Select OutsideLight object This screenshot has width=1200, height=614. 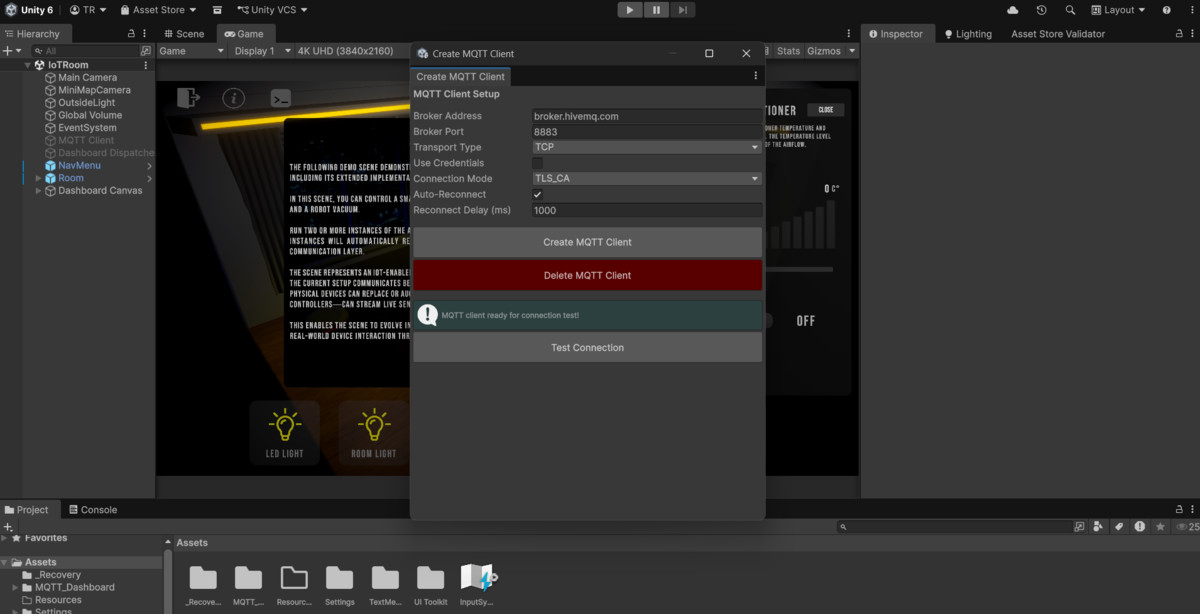(x=86, y=103)
